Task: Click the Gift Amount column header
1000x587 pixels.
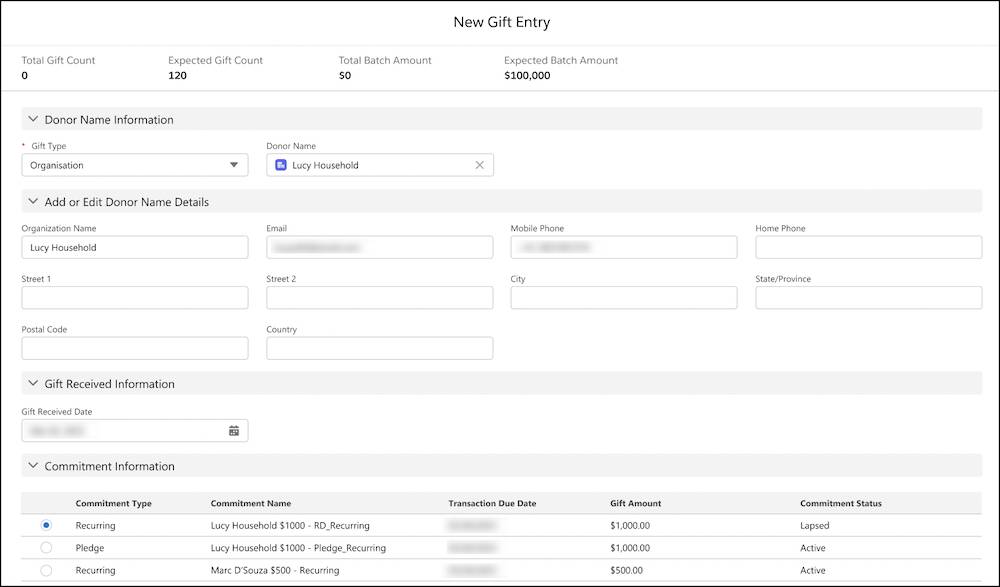Action: (636, 503)
